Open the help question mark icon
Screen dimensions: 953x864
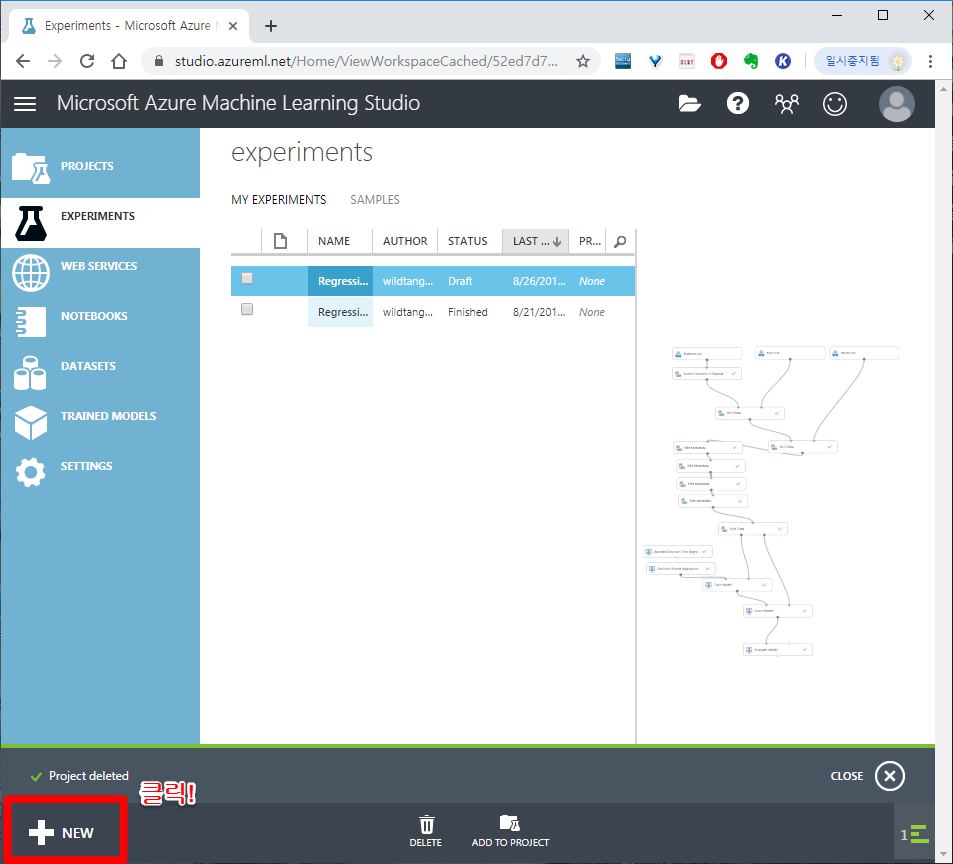tap(738, 104)
